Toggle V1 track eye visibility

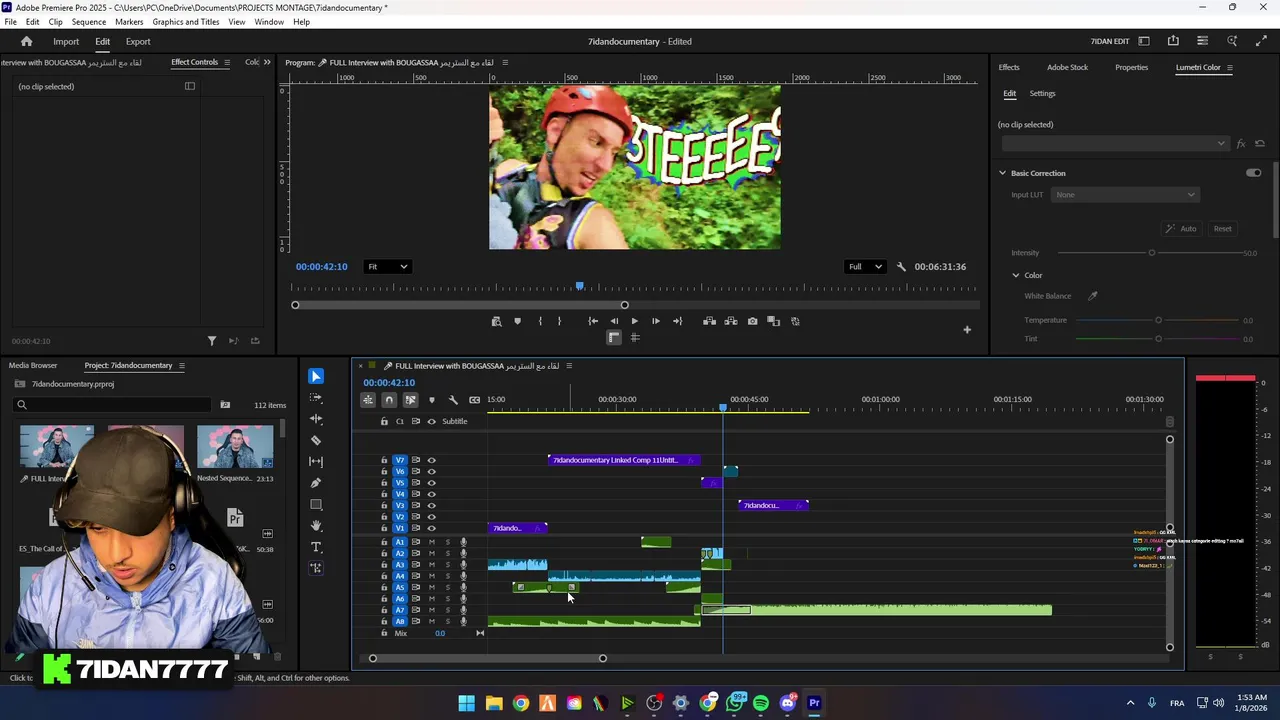[x=432, y=528]
